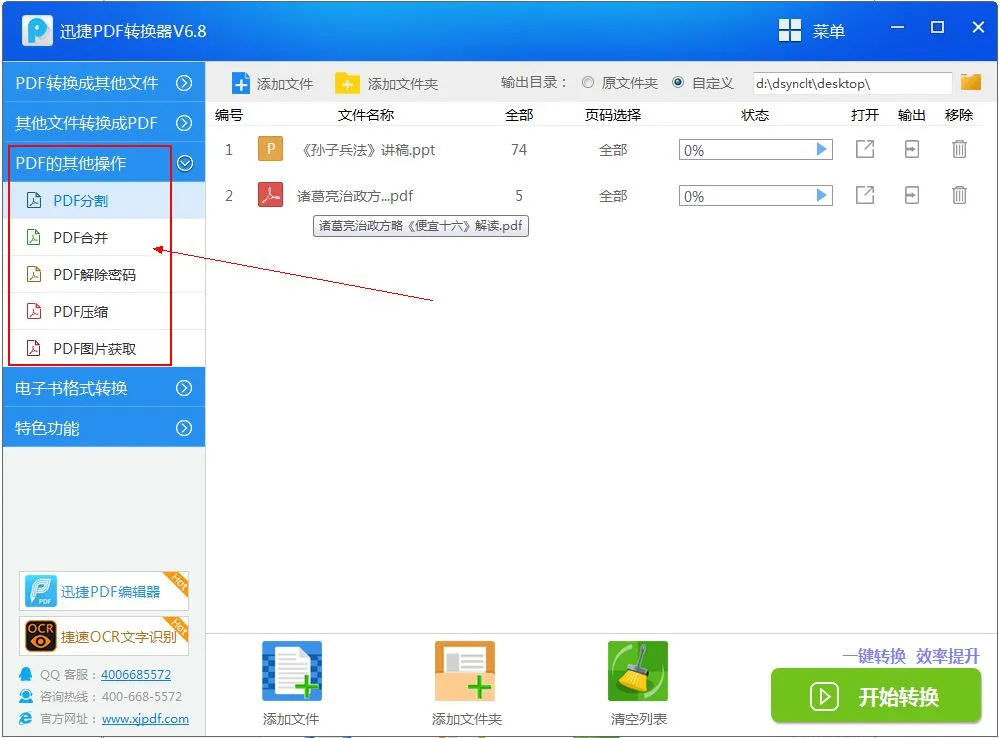The width and height of the screenshot is (999, 738).
Task: Click the 文件名称 column header
Action: tap(366, 115)
